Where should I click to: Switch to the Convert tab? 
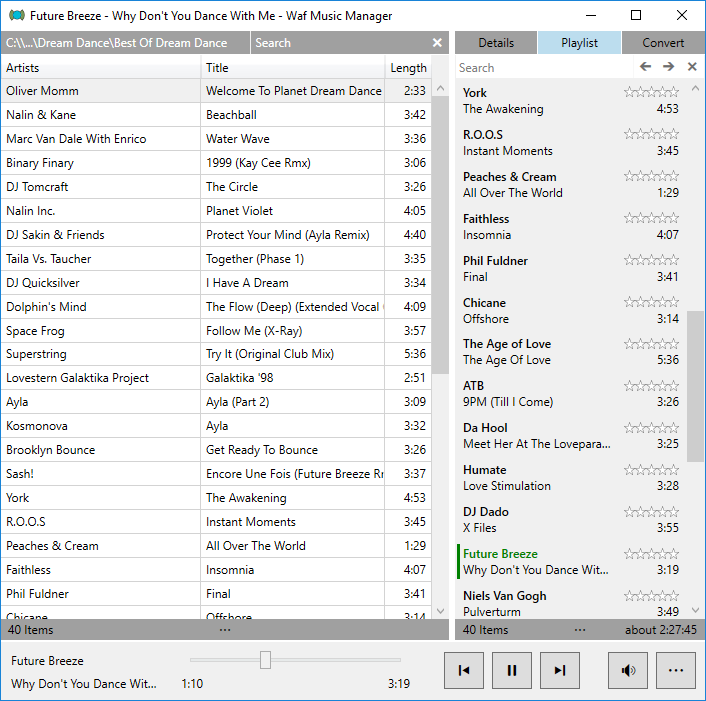pos(663,43)
